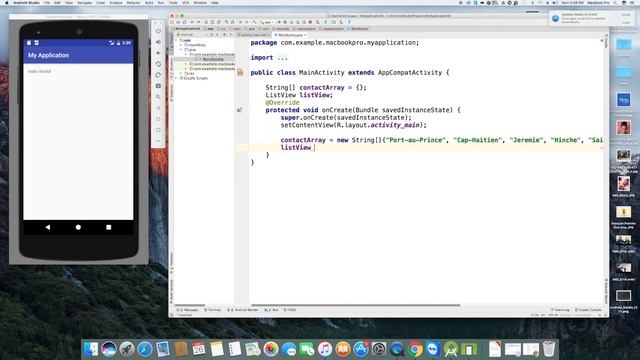640x360 pixels.
Task: Open the Build menu
Action: tap(149, 2)
